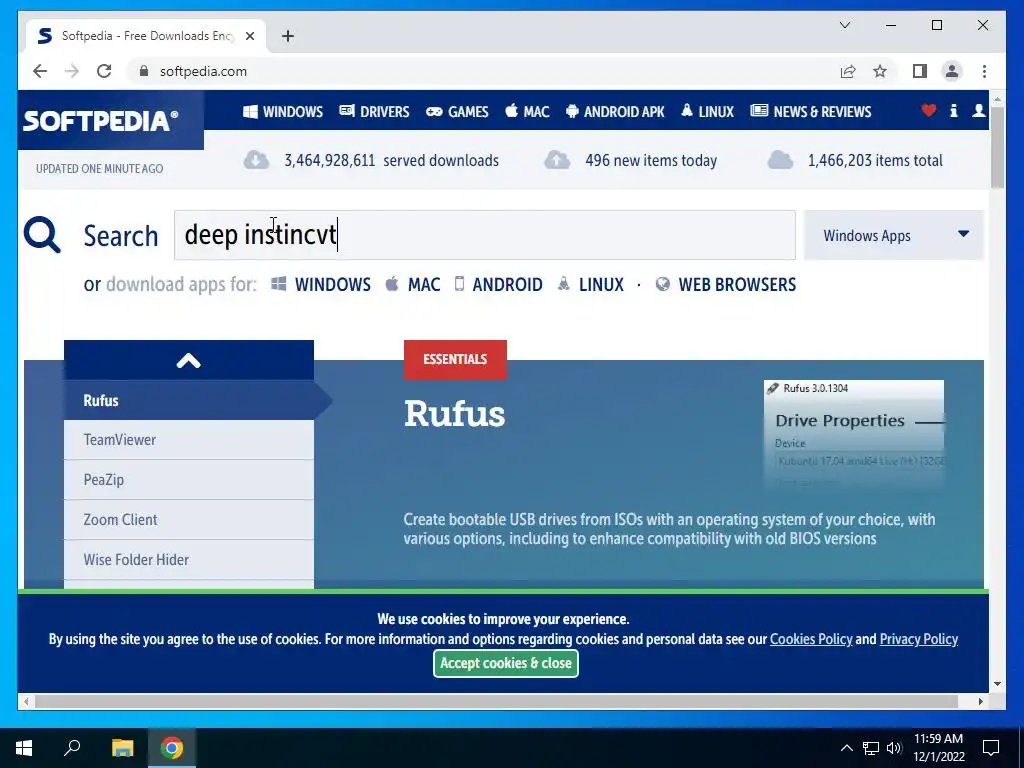Screen dimensions: 1024x768
Task: Open the Windows category in the navigation bar
Action: (x=283, y=112)
